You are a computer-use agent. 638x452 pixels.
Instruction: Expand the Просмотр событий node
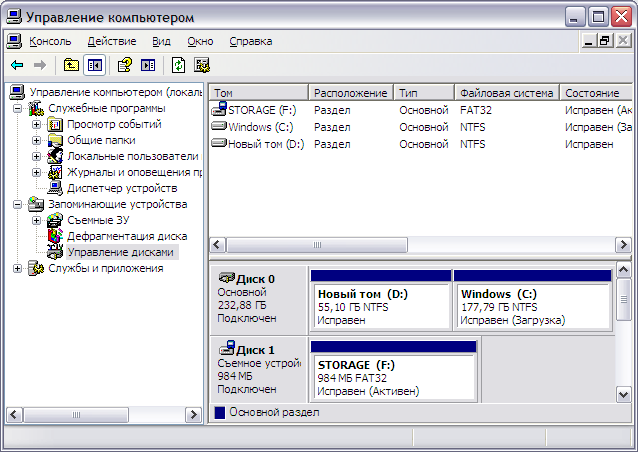pyautogui.click(x=36, y=124)
